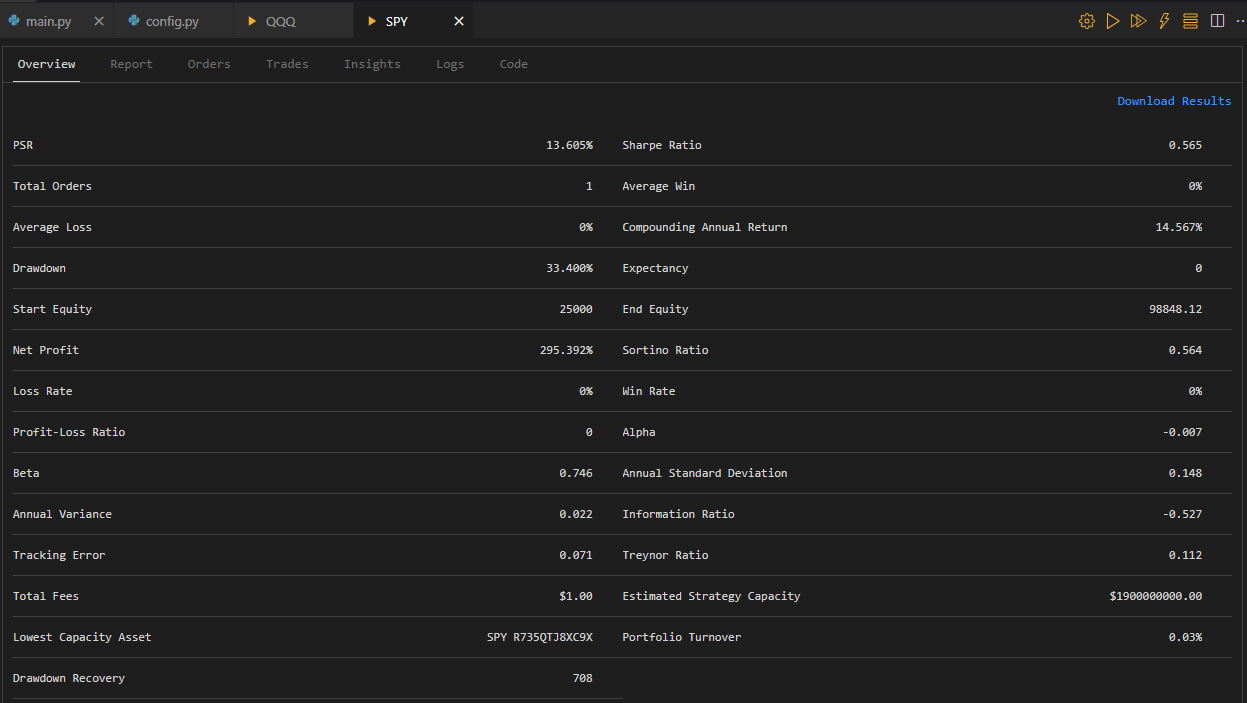
Task: Select the Average Loss label
Action: point(52,227)
